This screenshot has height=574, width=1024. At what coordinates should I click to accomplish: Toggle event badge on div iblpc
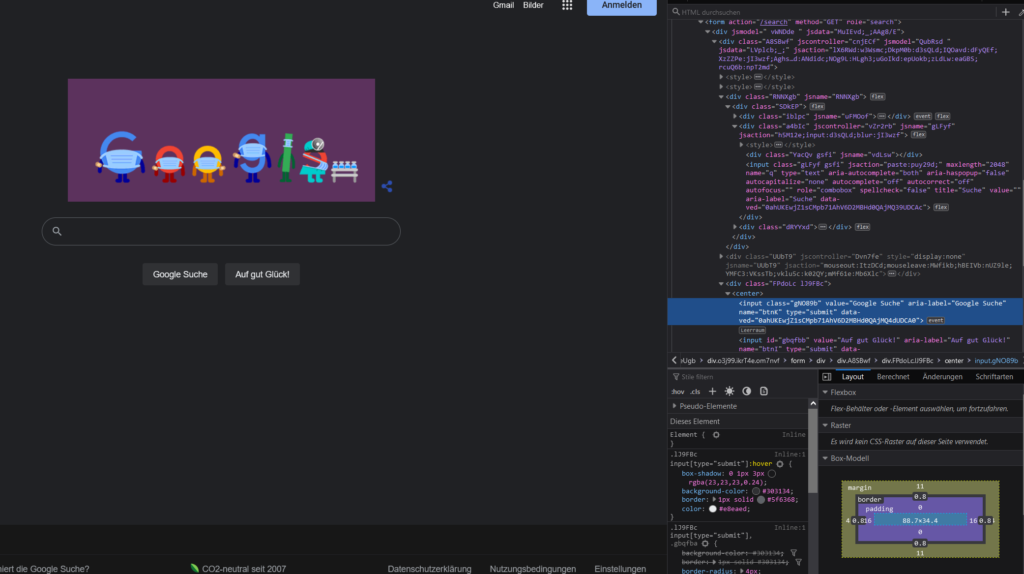[922, 116]
